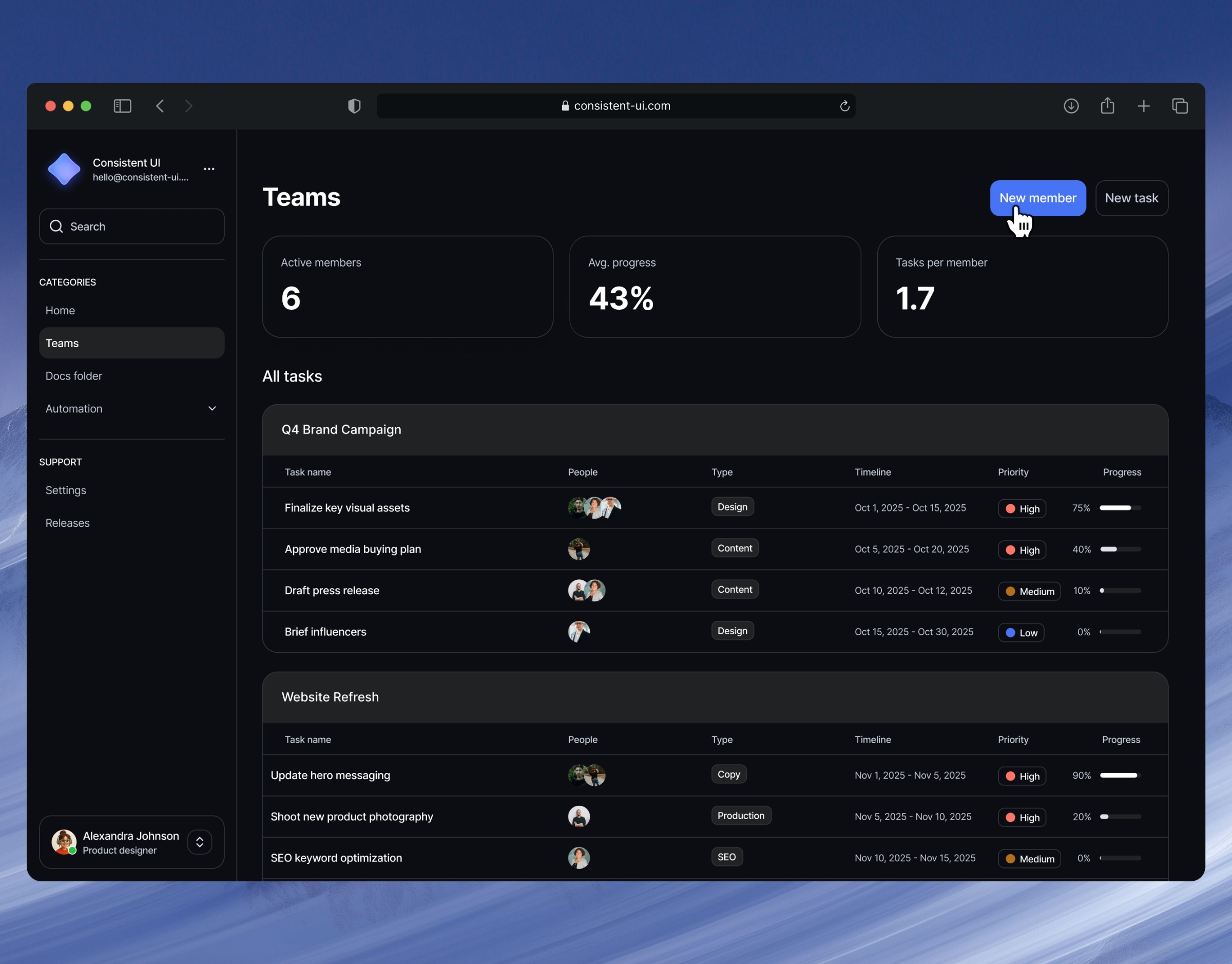Viewport: 1232px width, 964px height.
Task: Open Releases in the Support section
Action: [x=68, y=523]
